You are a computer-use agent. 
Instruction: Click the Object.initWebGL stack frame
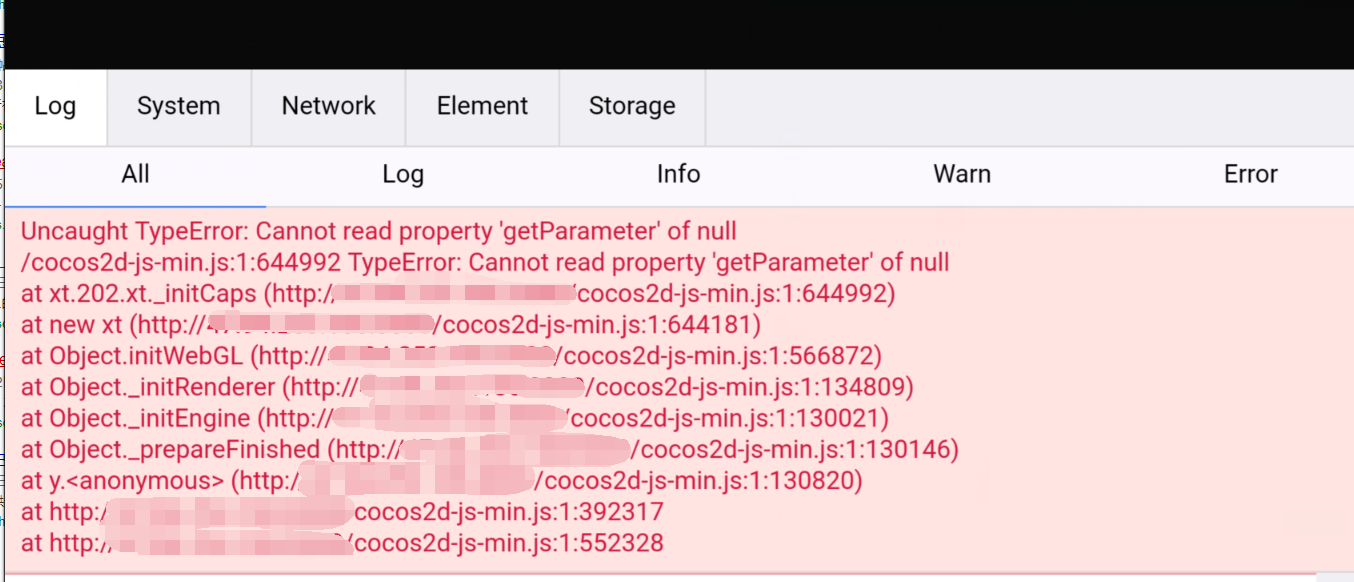450,356
